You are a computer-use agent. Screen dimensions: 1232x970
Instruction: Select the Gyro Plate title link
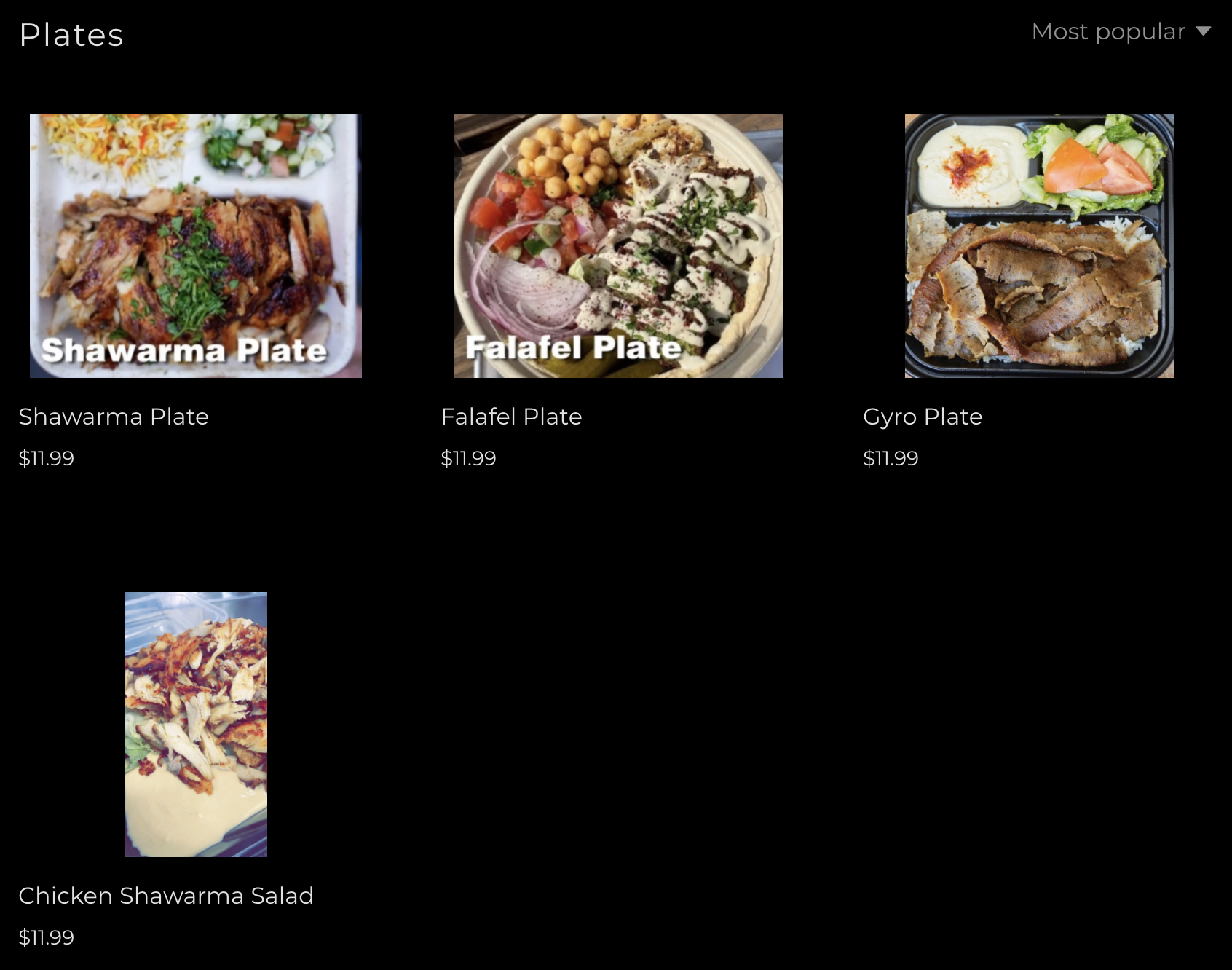923,417
